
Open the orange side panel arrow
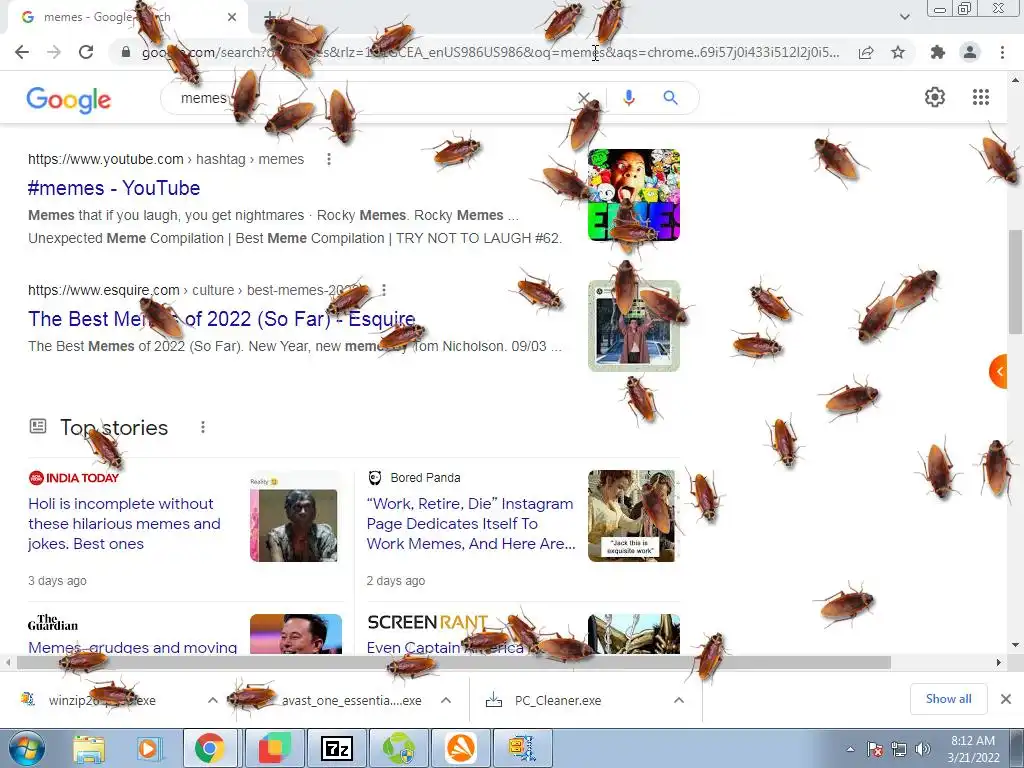(x=999, y=372)
